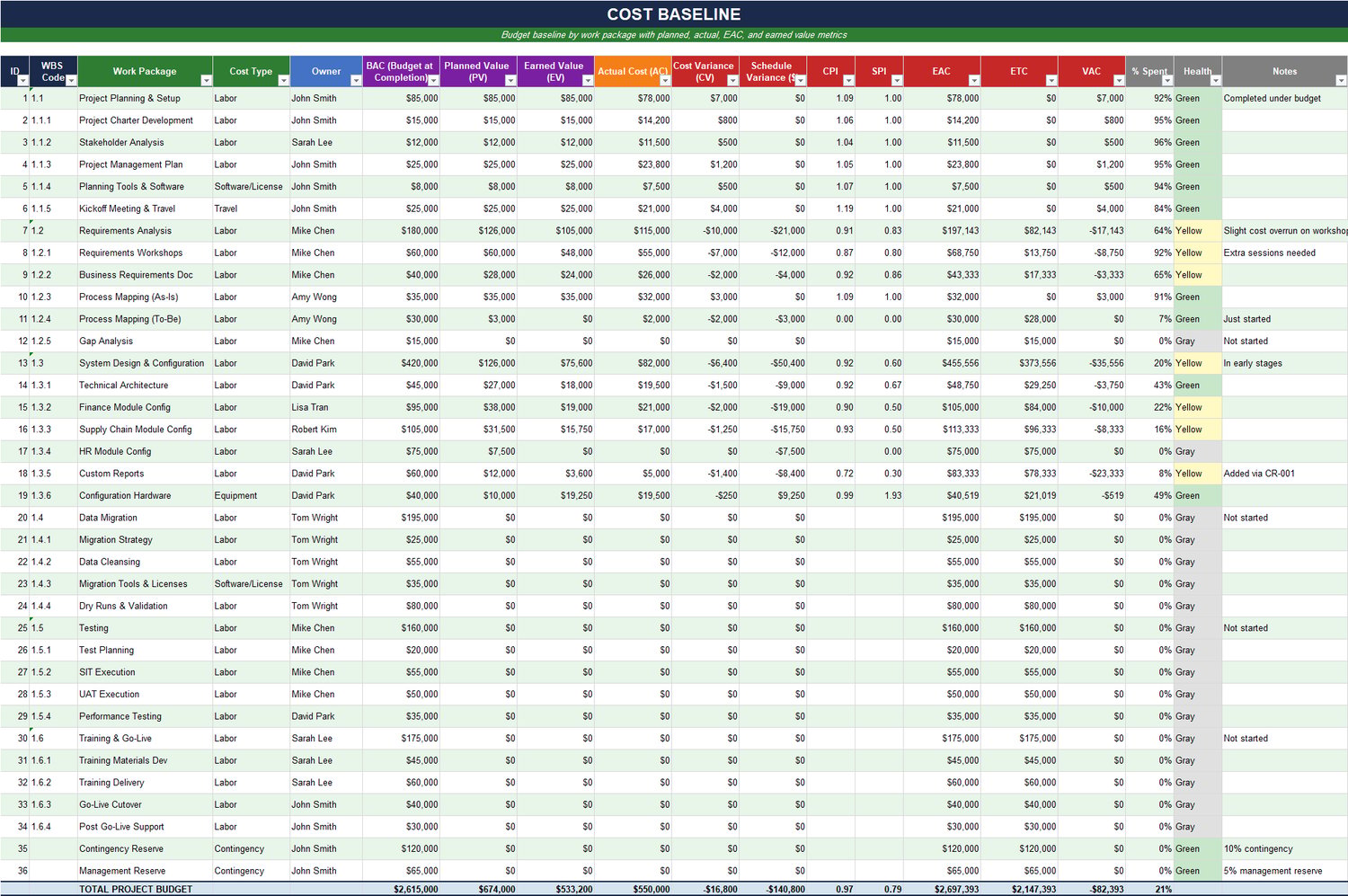1348x896 pixels.
Task: Open the Cost Type filter dropdown
Action: 283,81
